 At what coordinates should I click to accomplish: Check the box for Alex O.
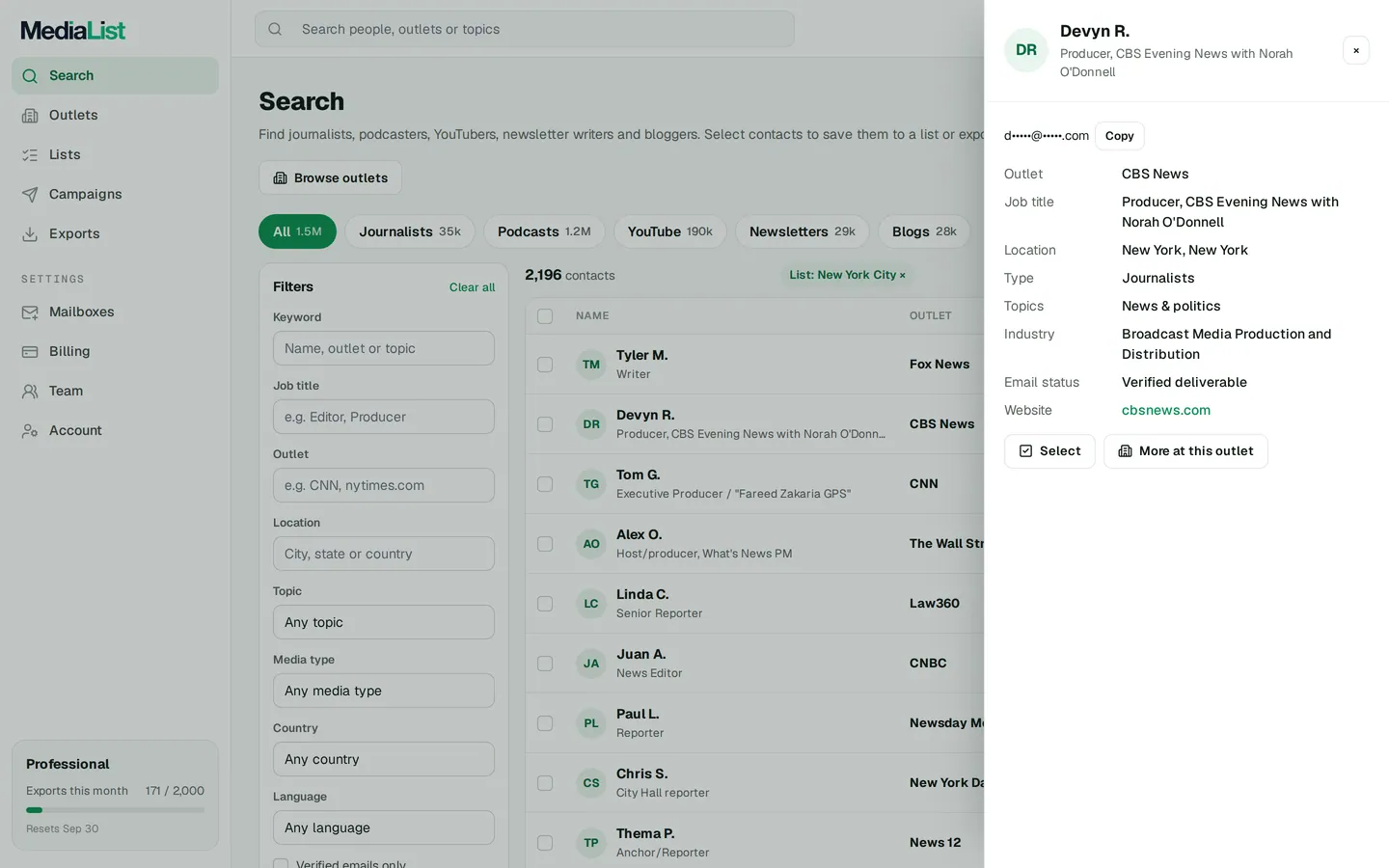pyautogui.click(x=545, y=544)
